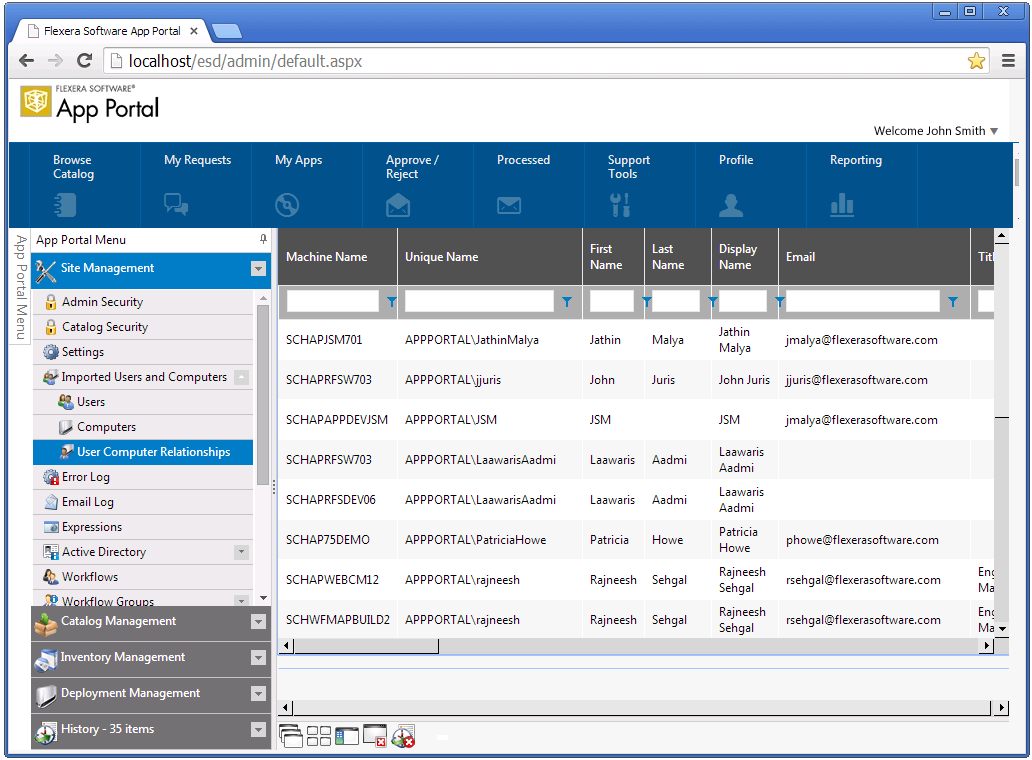Click the cascade windows icon

pos(290,736)
